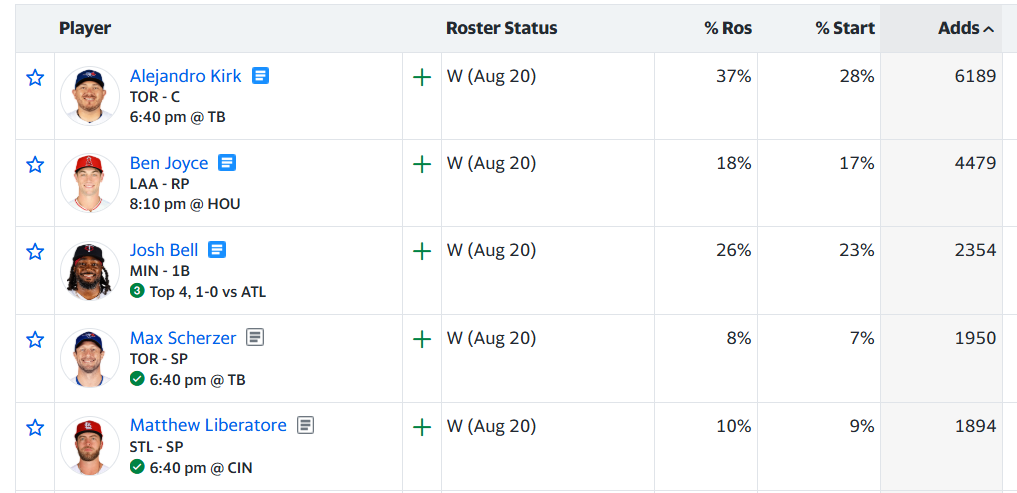The height and width of the screenshot is (493, 1017).
Task: Click Ben Joyce's headshot photo
Action: (90, 183)
